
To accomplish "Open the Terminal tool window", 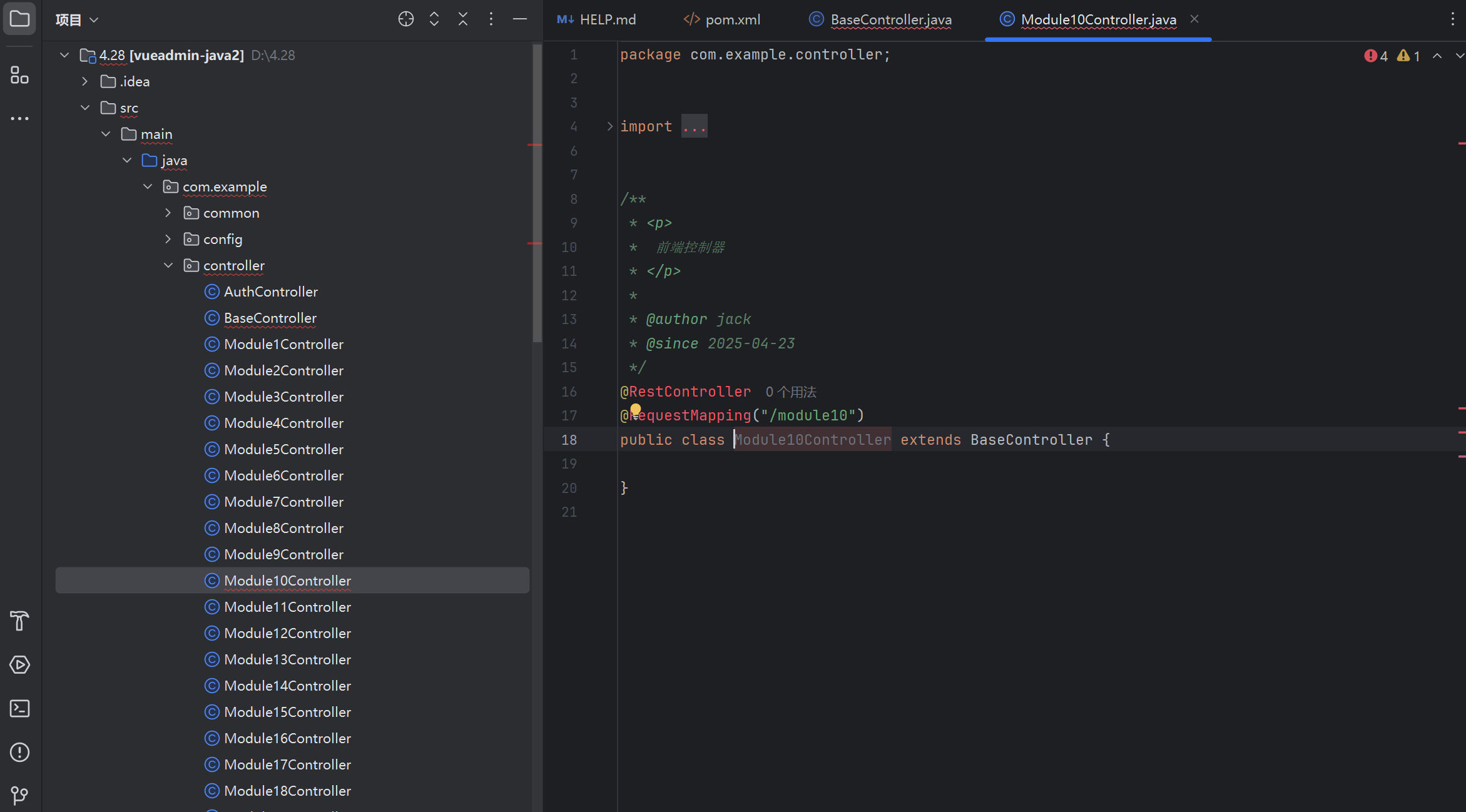I will coord(19,708).
